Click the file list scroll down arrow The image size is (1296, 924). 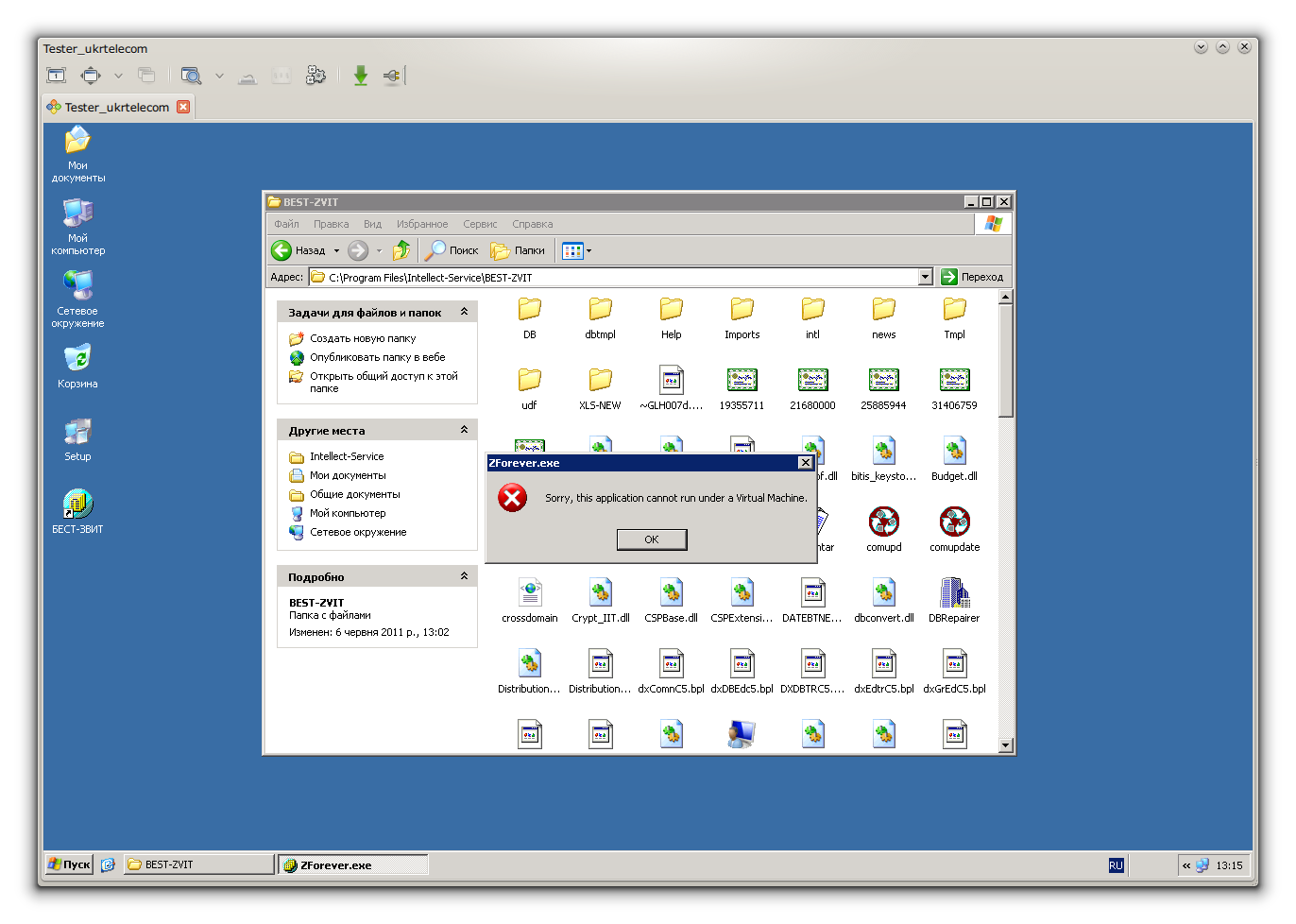1005,744
